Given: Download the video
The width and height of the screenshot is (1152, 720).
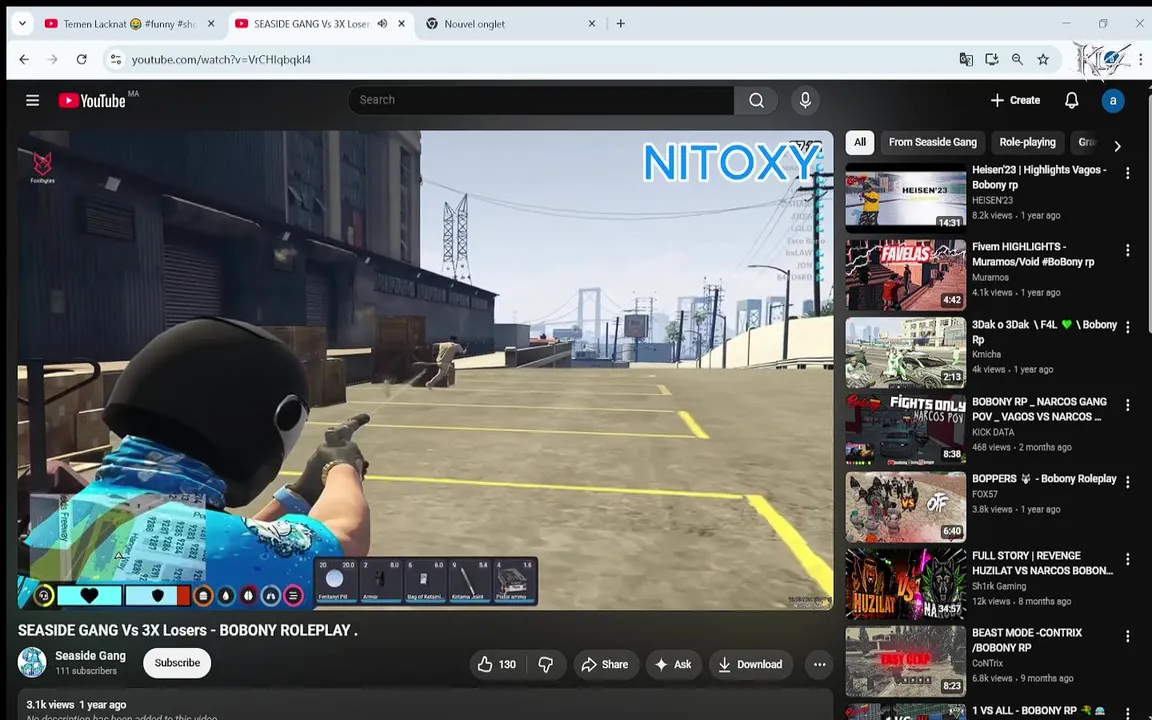Looking at the screenshot, I should tap(751, 664).
